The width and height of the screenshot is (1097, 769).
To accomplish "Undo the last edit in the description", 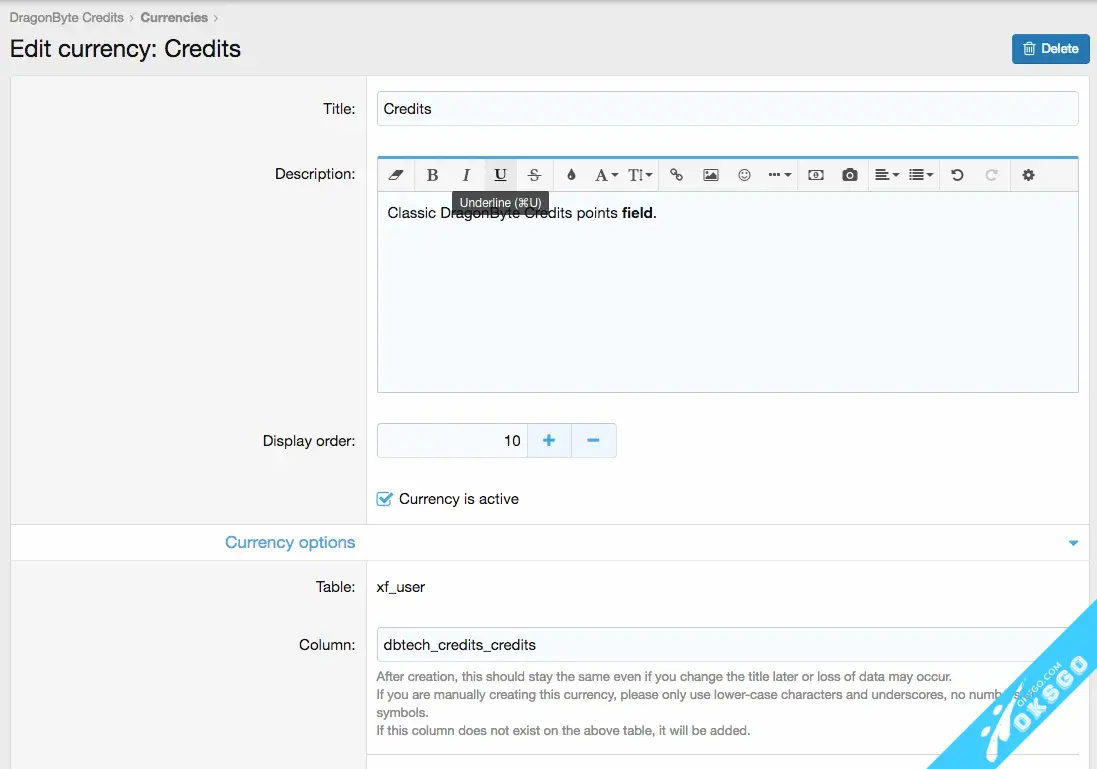I will pyautogui.click(x=957, y=175).
